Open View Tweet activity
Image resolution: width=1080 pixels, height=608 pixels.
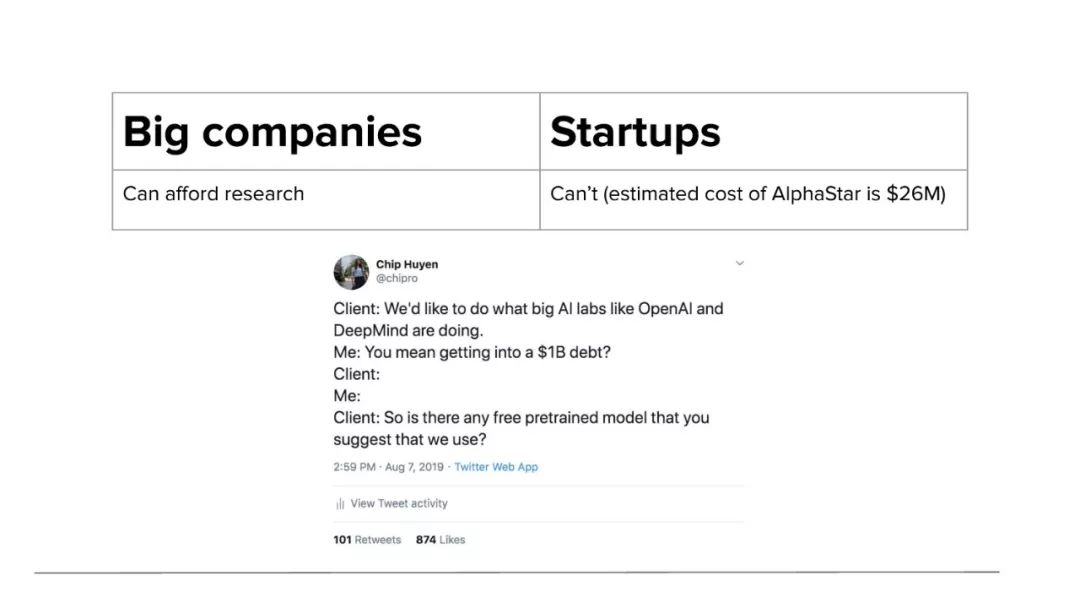(399, 504)
